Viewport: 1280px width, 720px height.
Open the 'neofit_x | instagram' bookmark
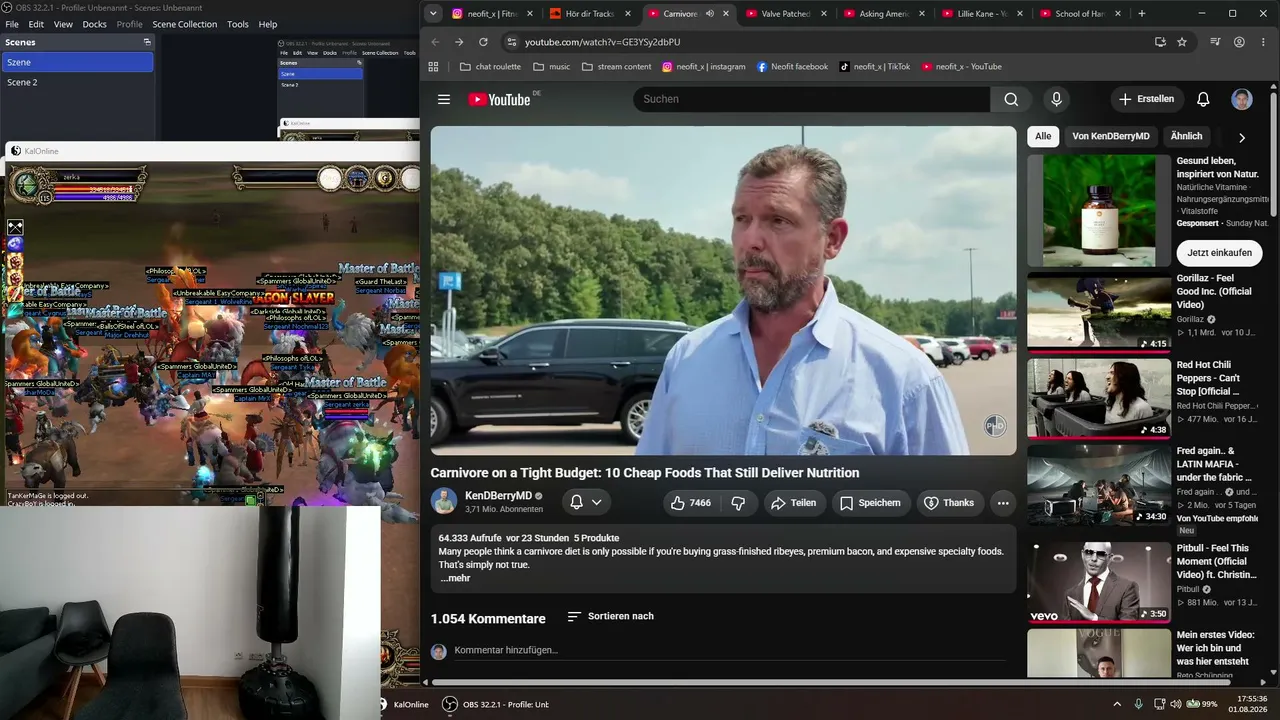tap(704, 67)
